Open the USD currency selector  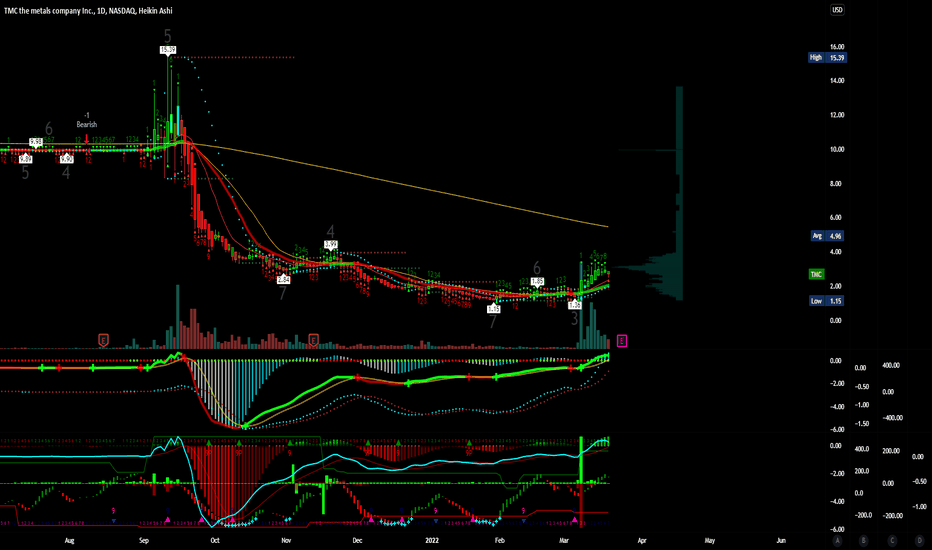click(837, 10)
